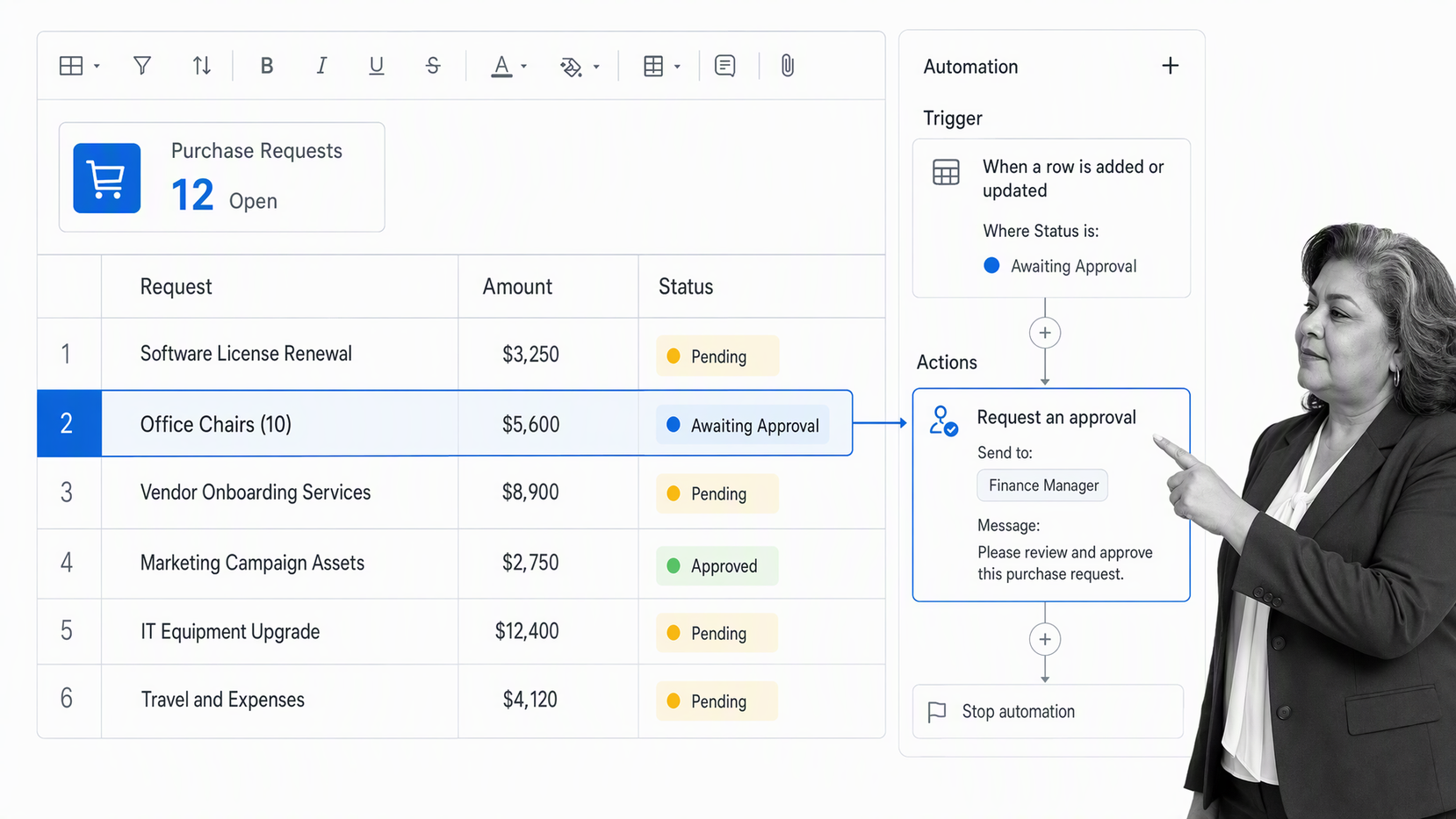Open Pending status for Vendor Onboarding Services
Viewport: 1456px width, 819px height.
click(x=717, y=493)
